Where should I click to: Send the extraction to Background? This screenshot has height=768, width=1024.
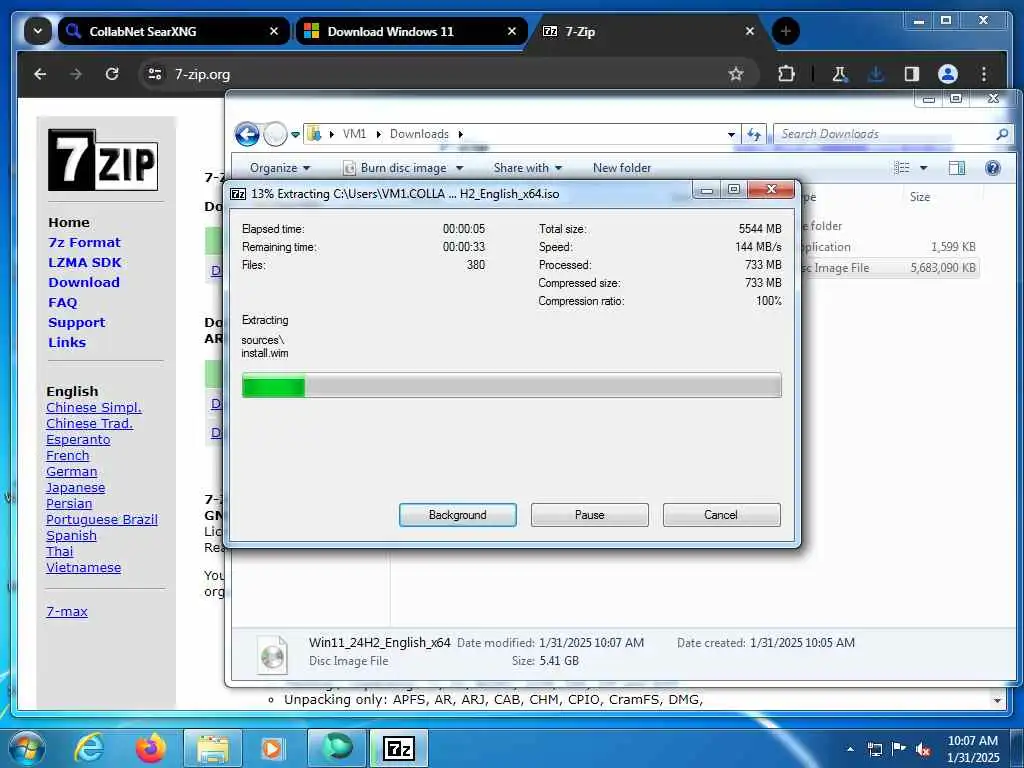click(458, 515)
